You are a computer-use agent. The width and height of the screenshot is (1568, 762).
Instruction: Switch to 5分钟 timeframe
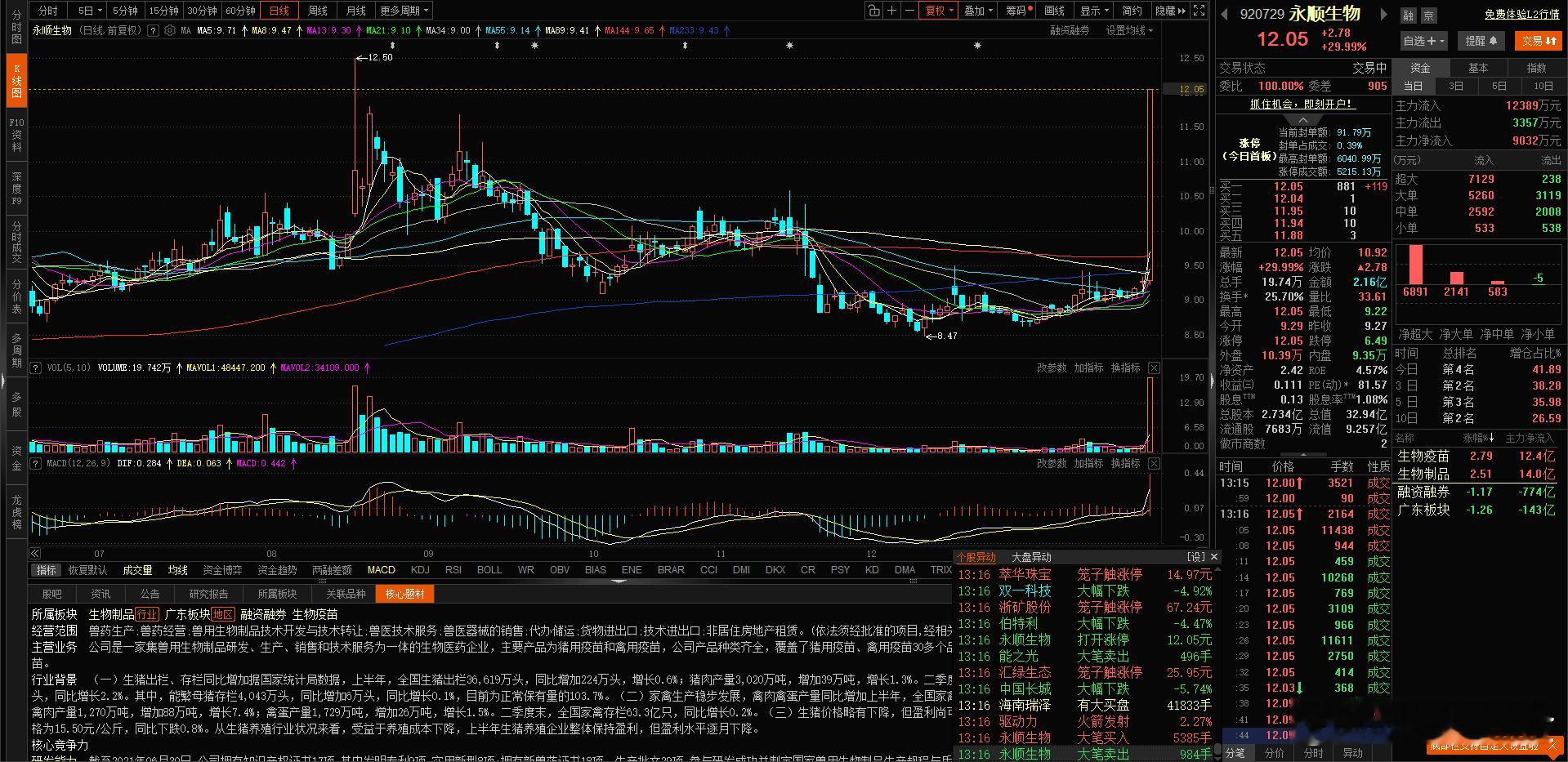(125, 11)
